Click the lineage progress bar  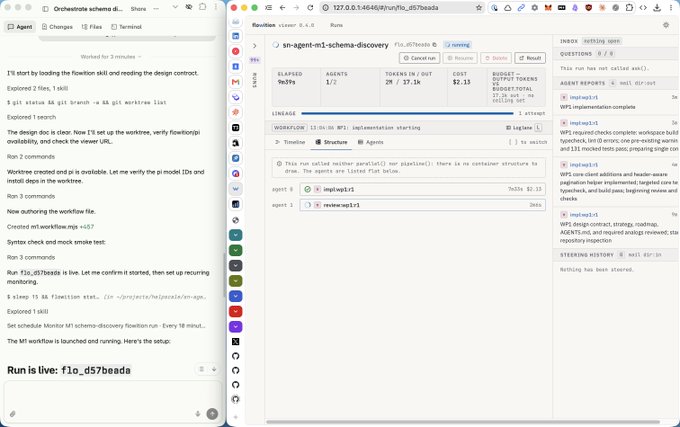(407, 114)
